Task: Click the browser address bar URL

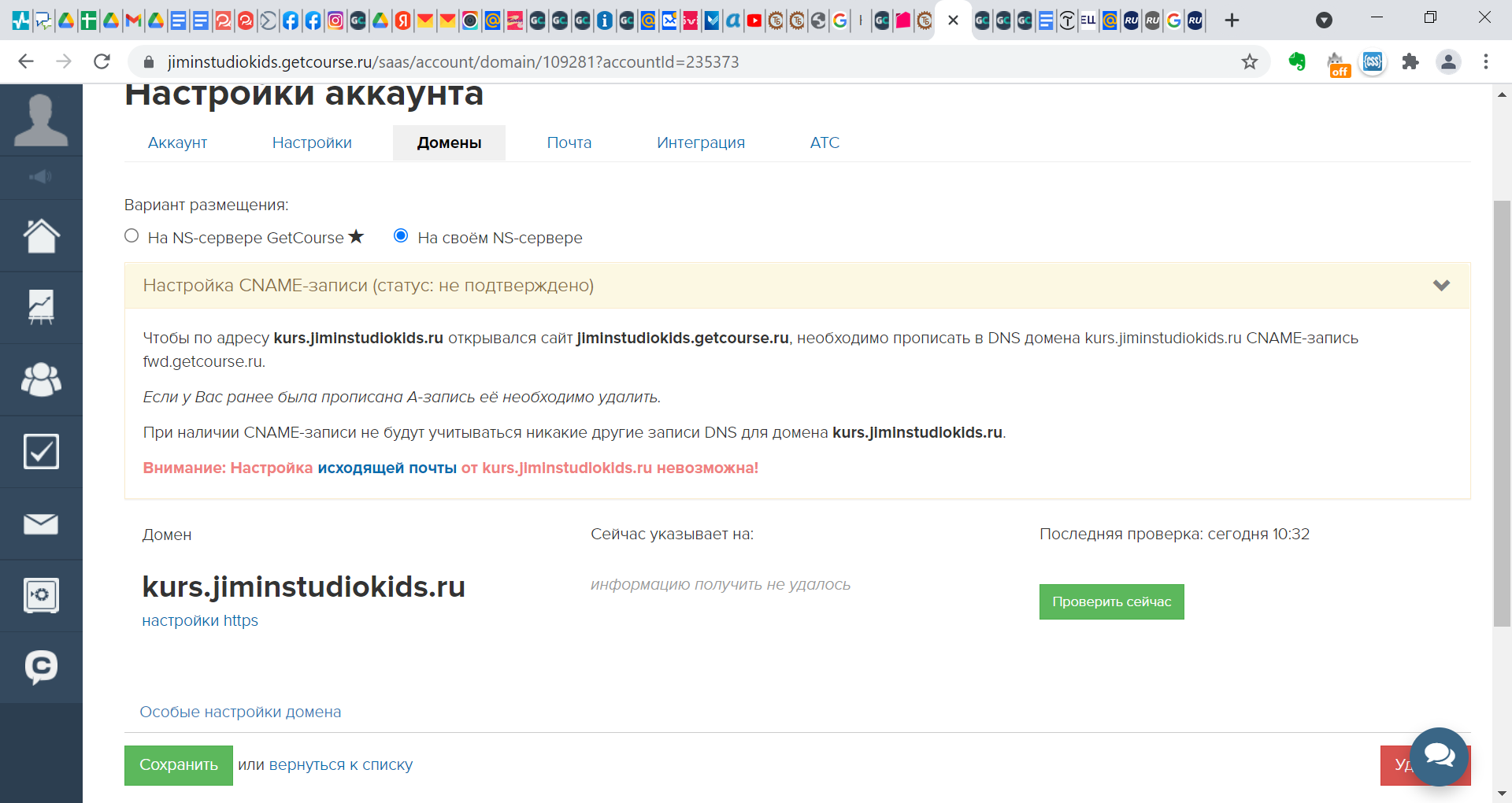Action: coord(453,61)
